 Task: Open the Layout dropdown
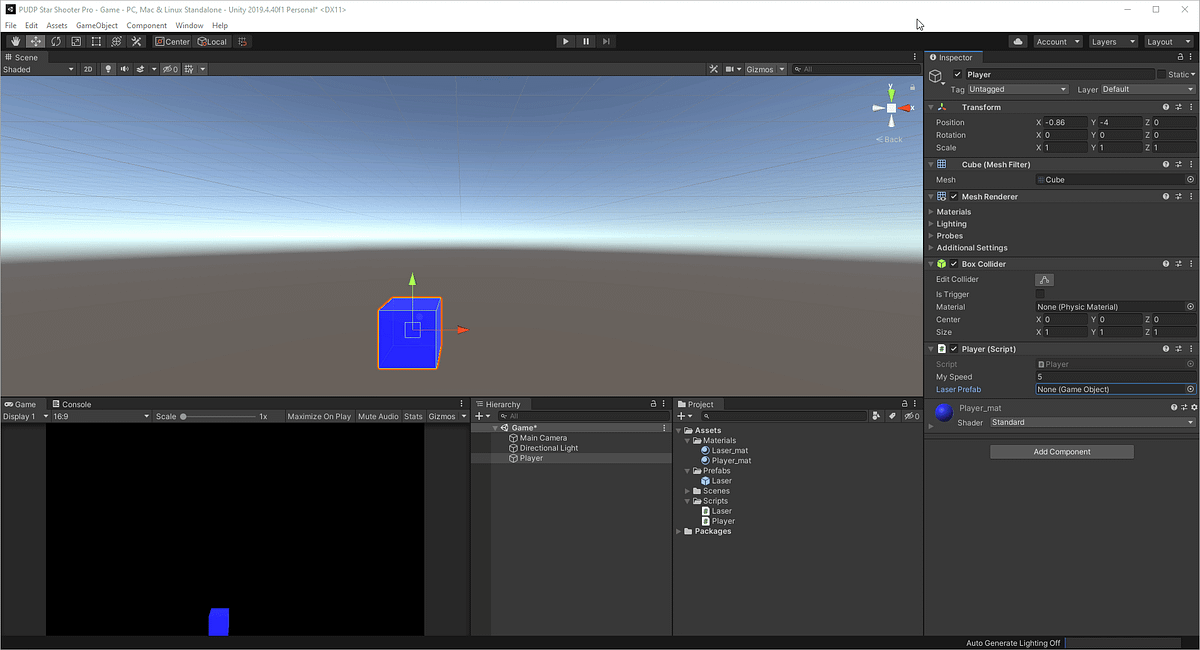point(1168,42)
